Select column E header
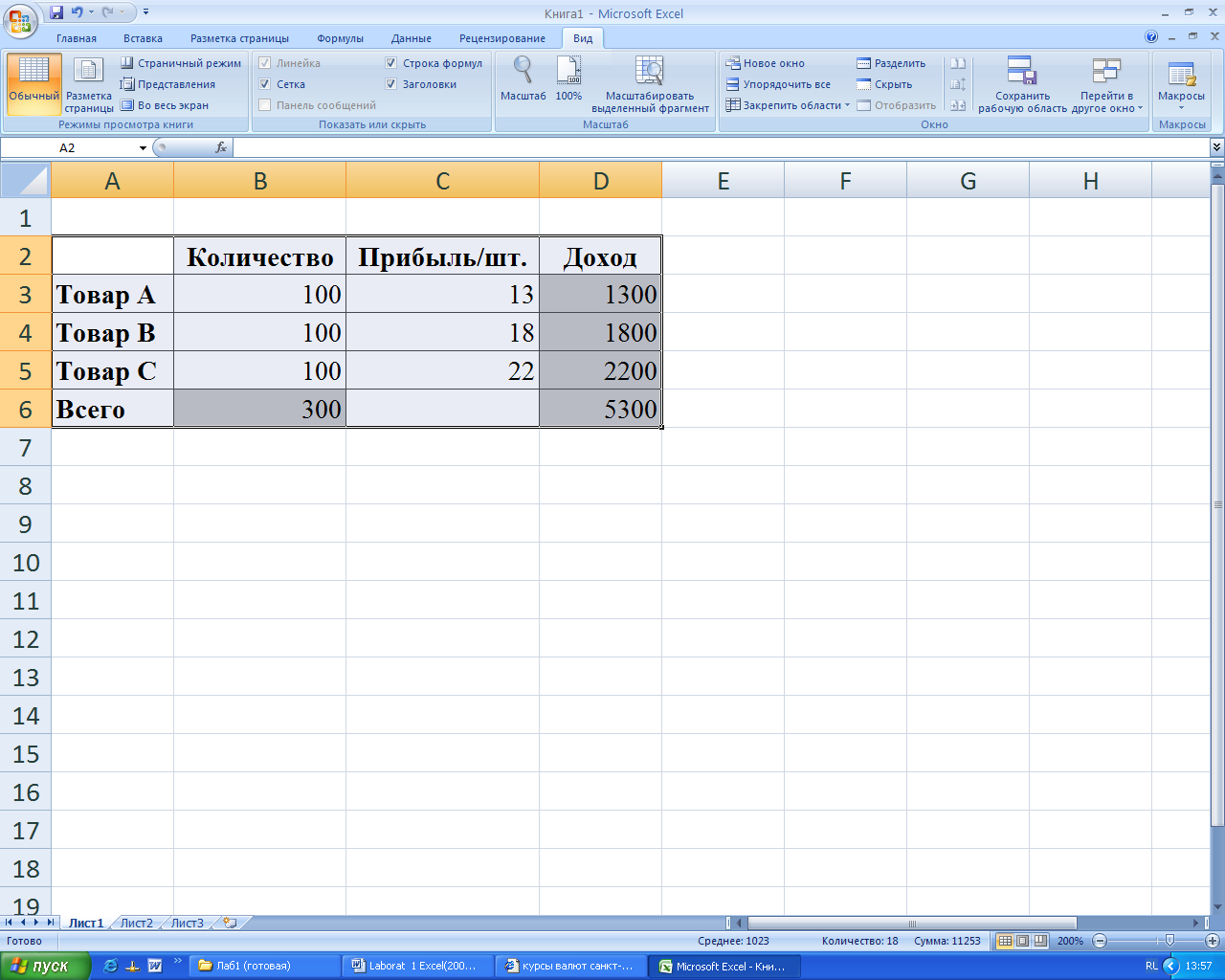1225x980 pixels. [724, 180]
